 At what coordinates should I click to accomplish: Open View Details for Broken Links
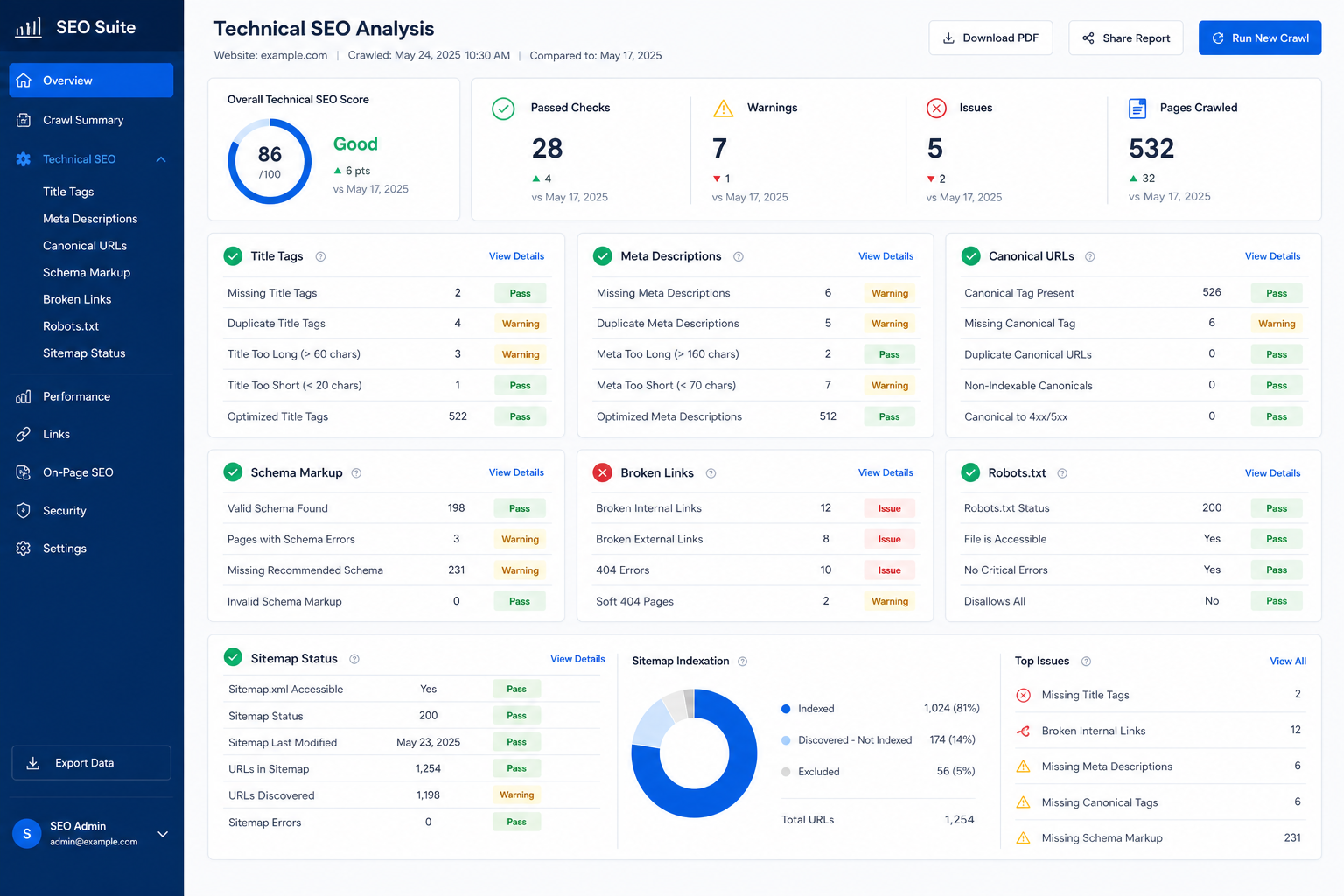tap(885, 472)
